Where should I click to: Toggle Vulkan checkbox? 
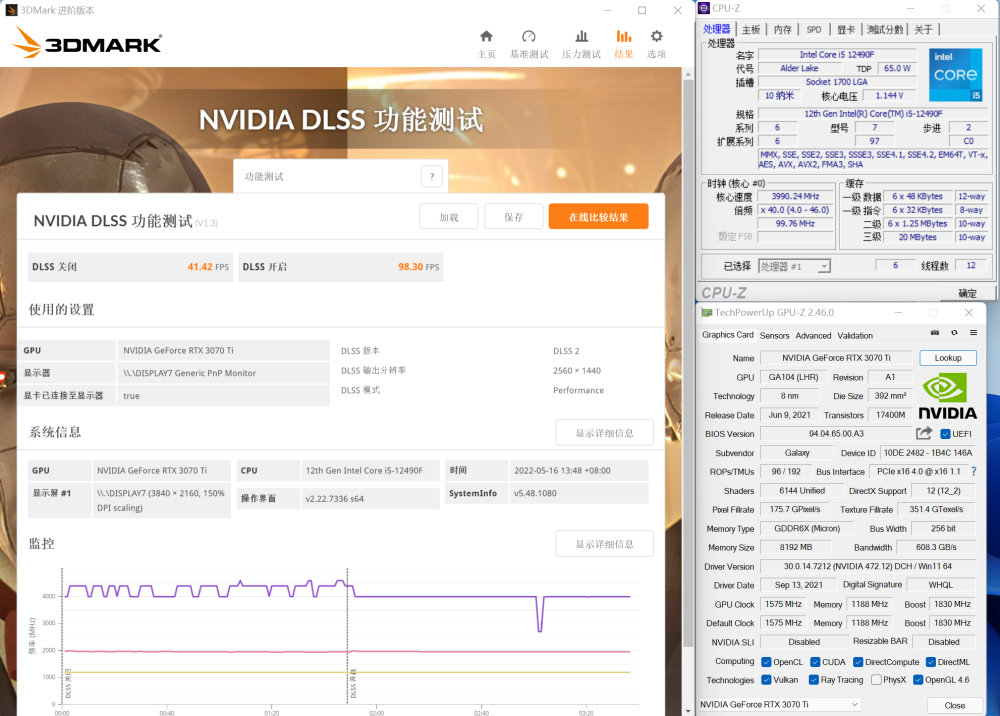pos(767,680)
